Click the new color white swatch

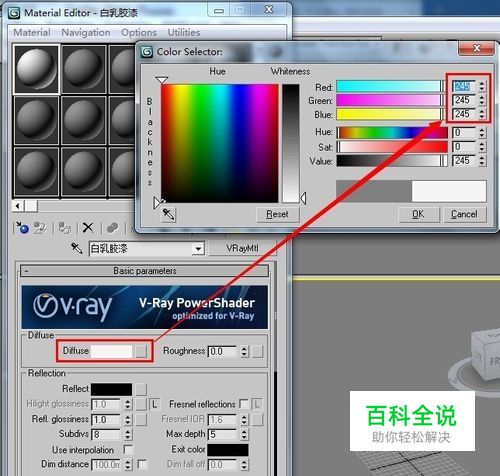point(449,191)
